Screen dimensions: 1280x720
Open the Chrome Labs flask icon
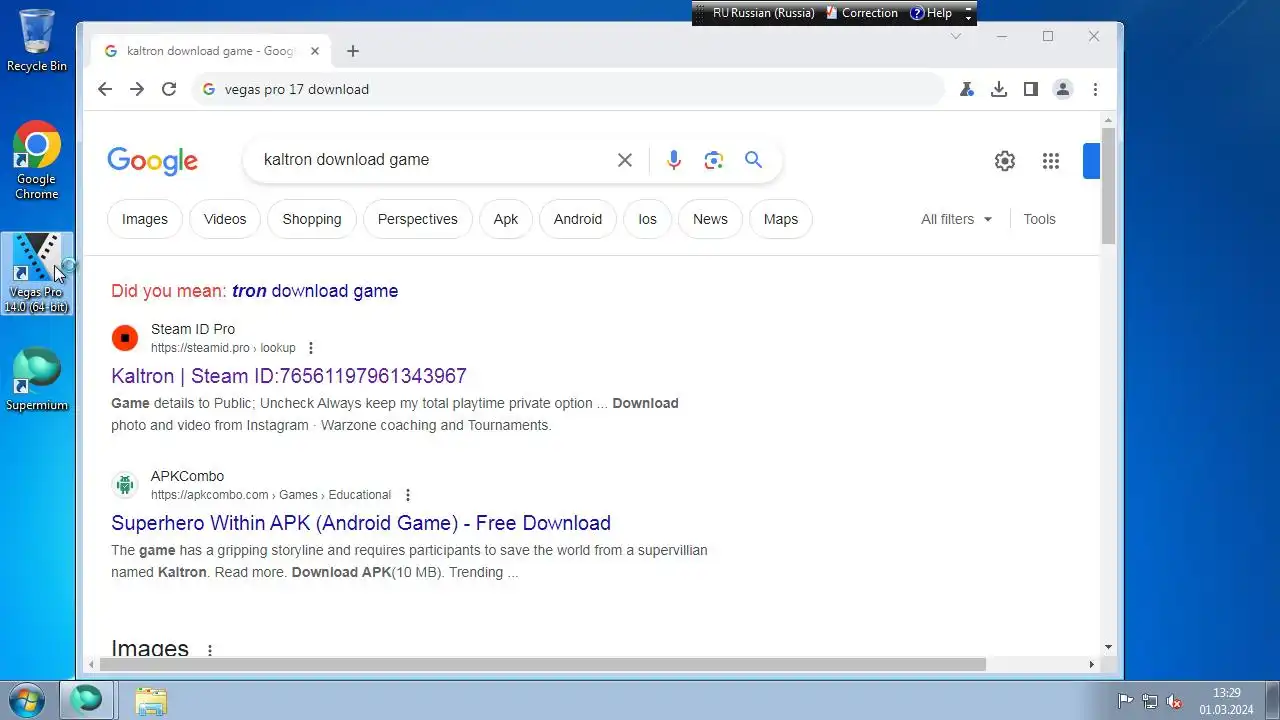967,89
